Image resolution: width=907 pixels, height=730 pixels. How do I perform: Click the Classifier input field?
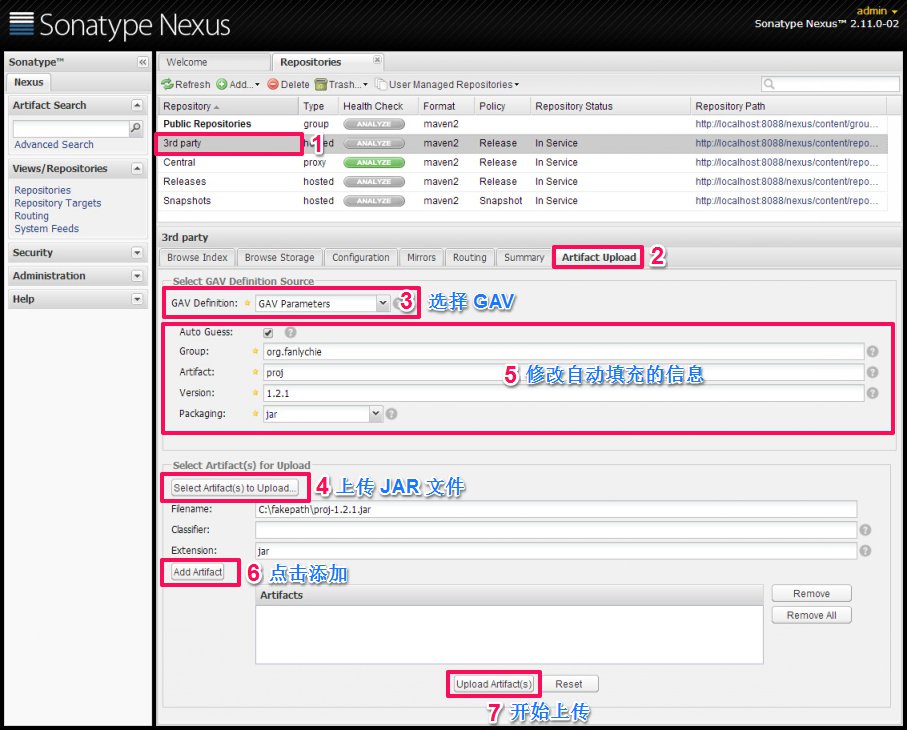click(x=555, y=530)
